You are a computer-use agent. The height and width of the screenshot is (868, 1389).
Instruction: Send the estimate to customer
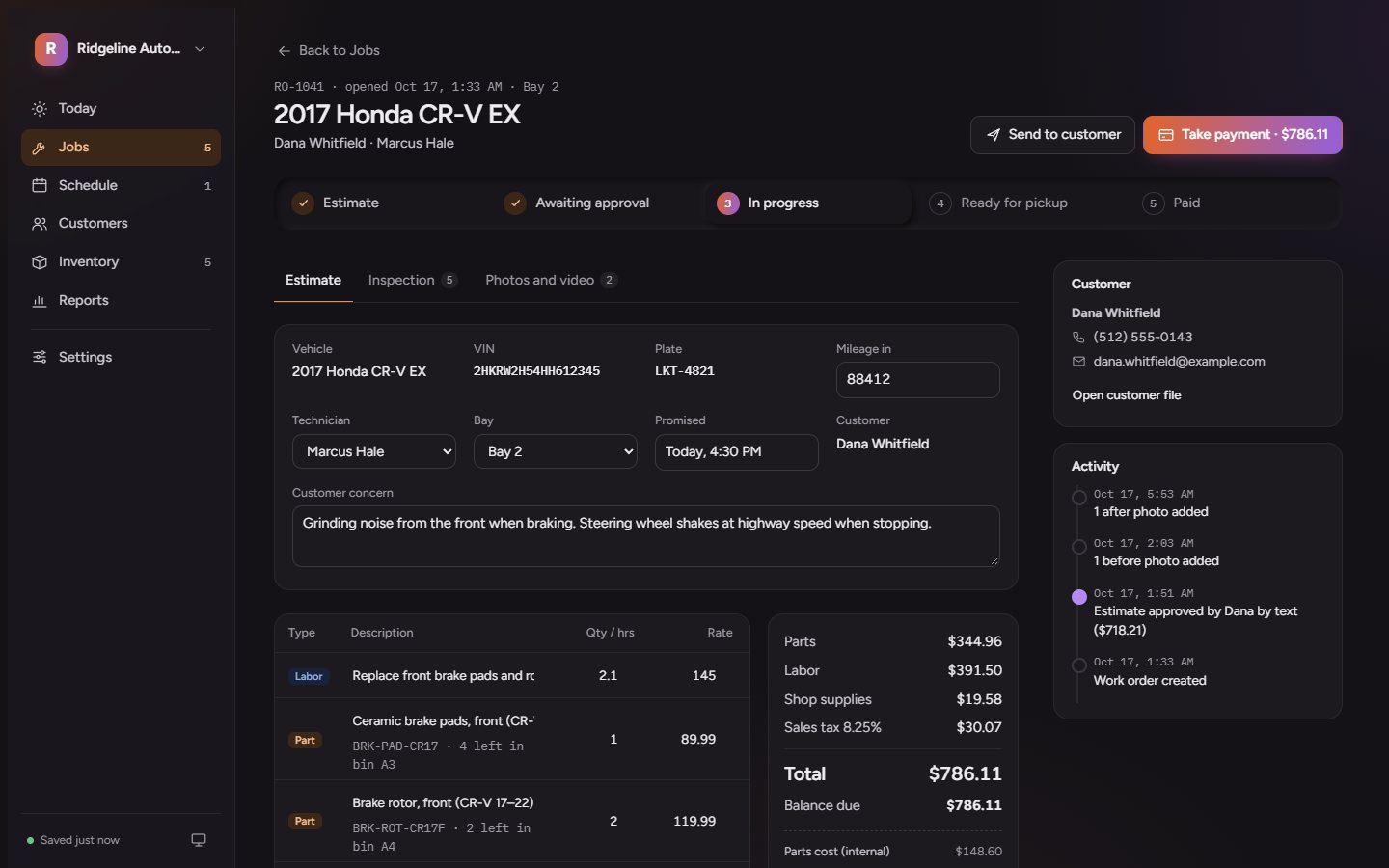click(1052, 135)
